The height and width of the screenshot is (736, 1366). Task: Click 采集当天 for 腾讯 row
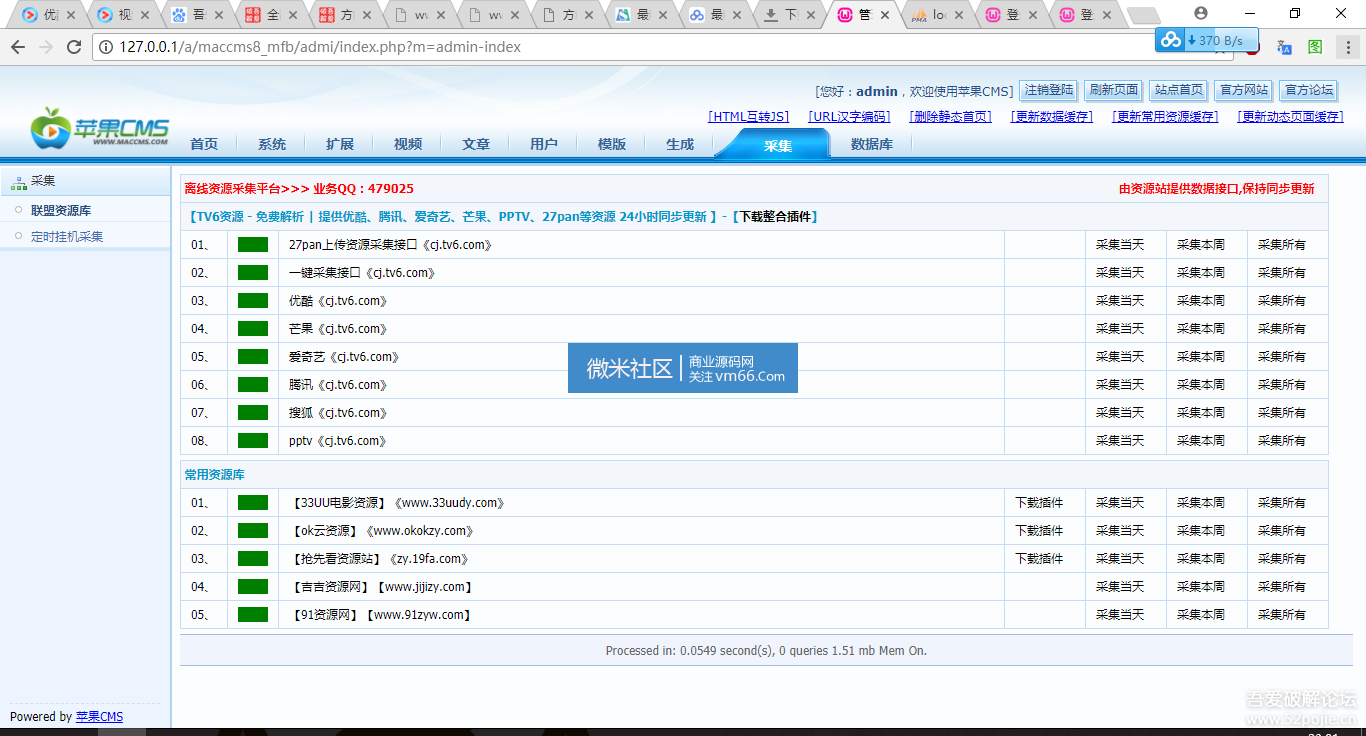pos(1120,385)
